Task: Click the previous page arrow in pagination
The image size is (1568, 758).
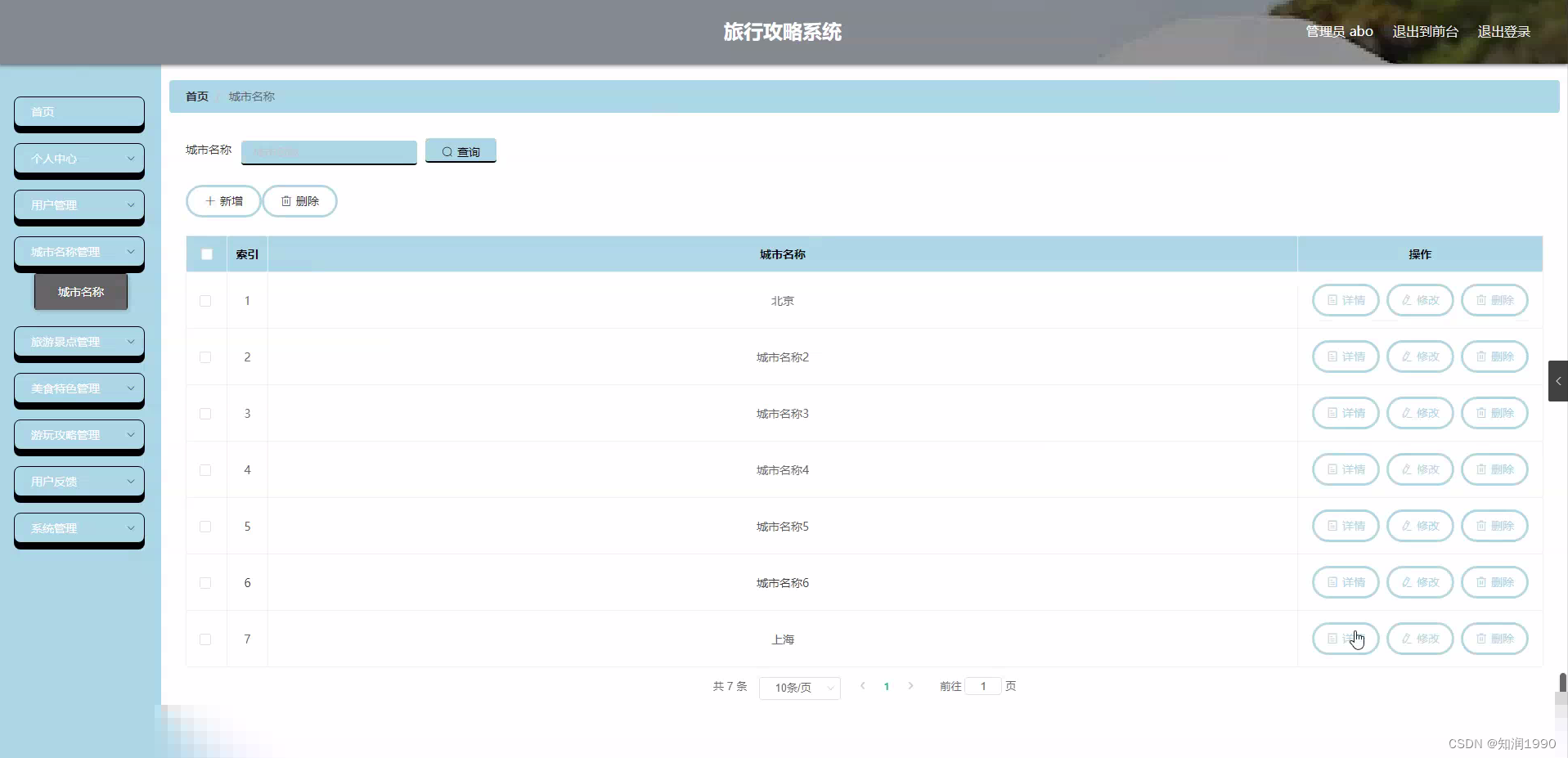Action: click(x=863, y=686)
